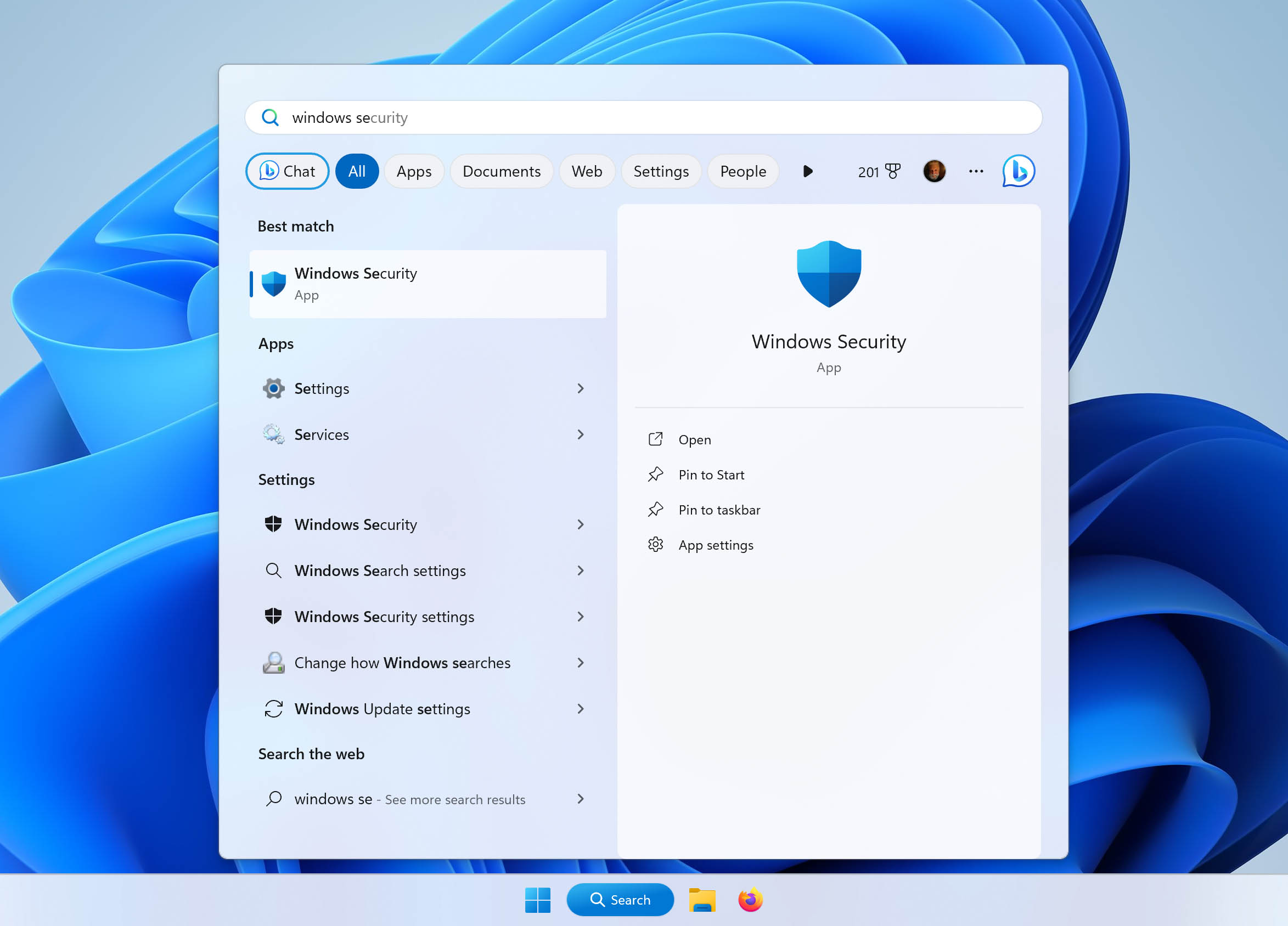Expand the Windows Security settings entry
The image size is (1288, 926).
[580, 616]
